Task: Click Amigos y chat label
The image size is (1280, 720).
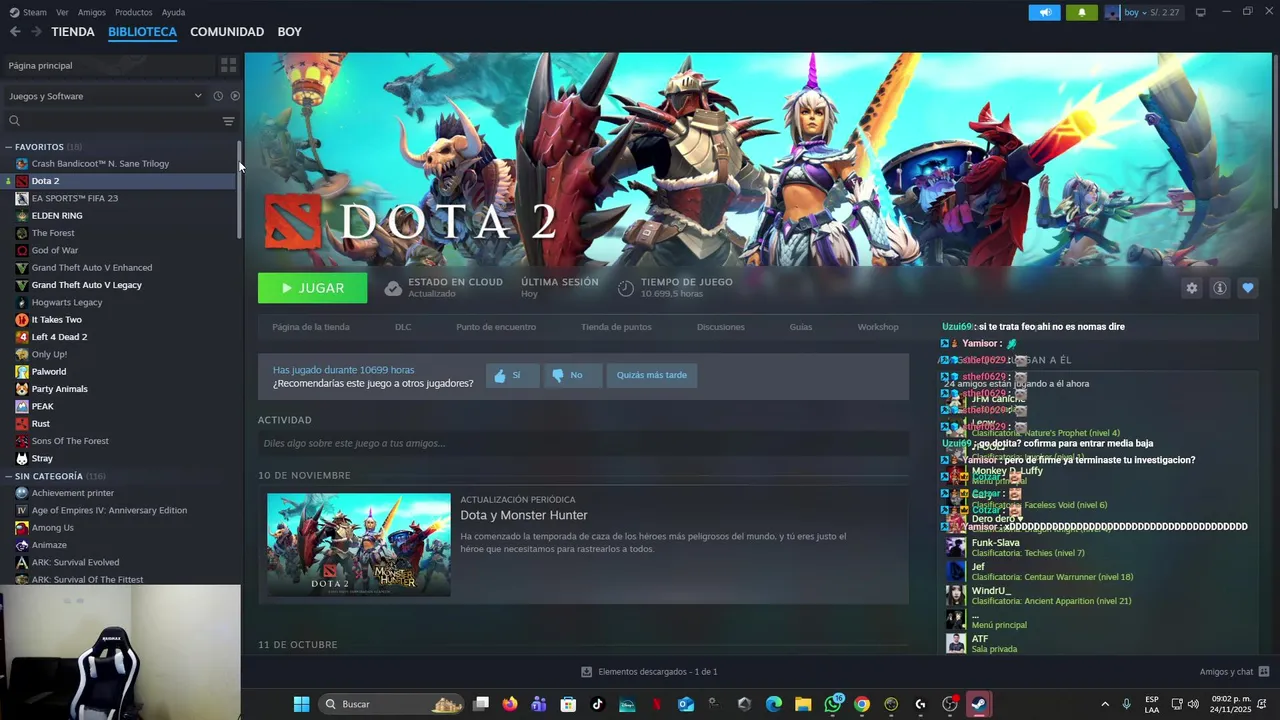Action: click(1226, 672)
